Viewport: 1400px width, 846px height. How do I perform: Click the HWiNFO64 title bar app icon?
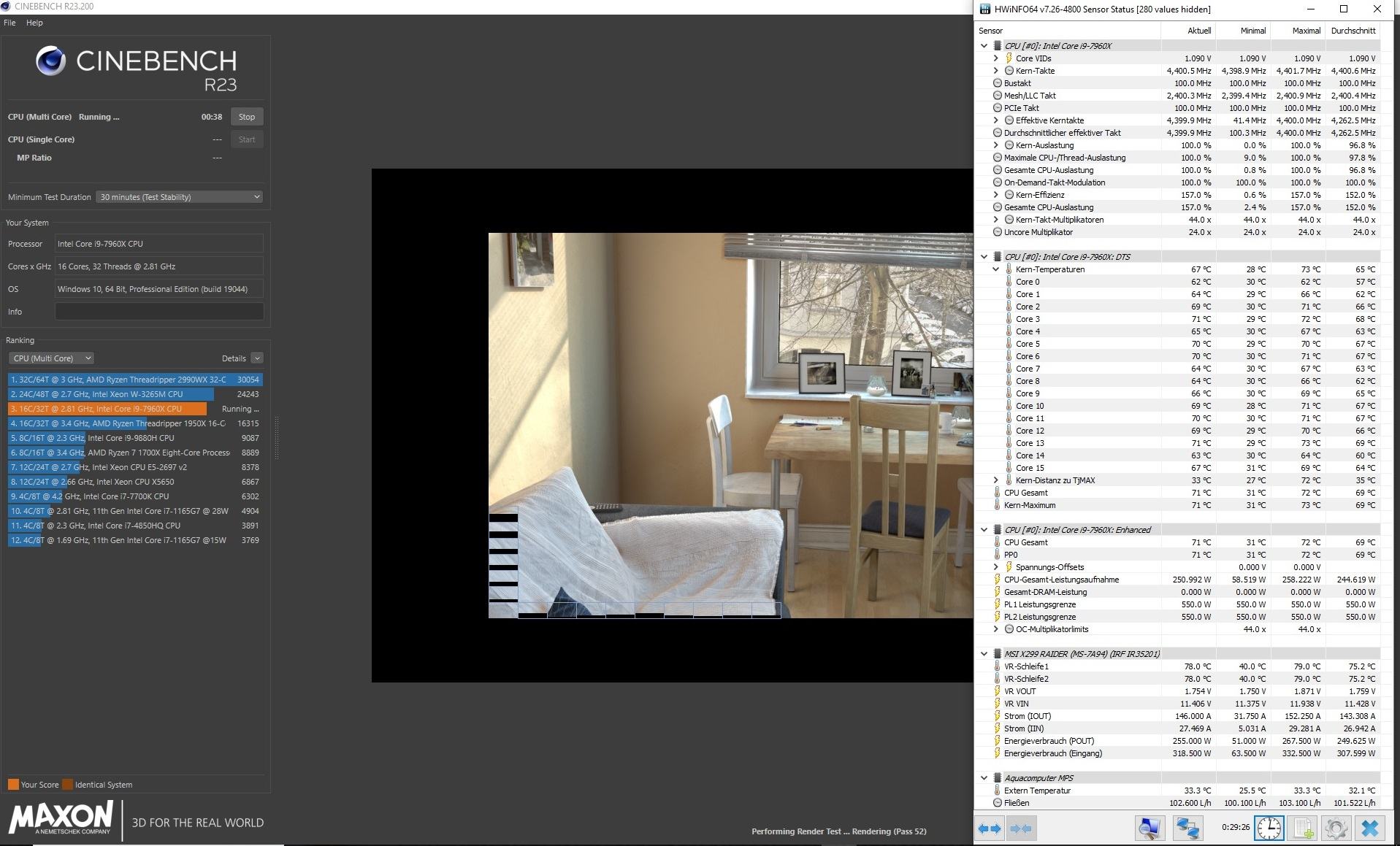985,9
